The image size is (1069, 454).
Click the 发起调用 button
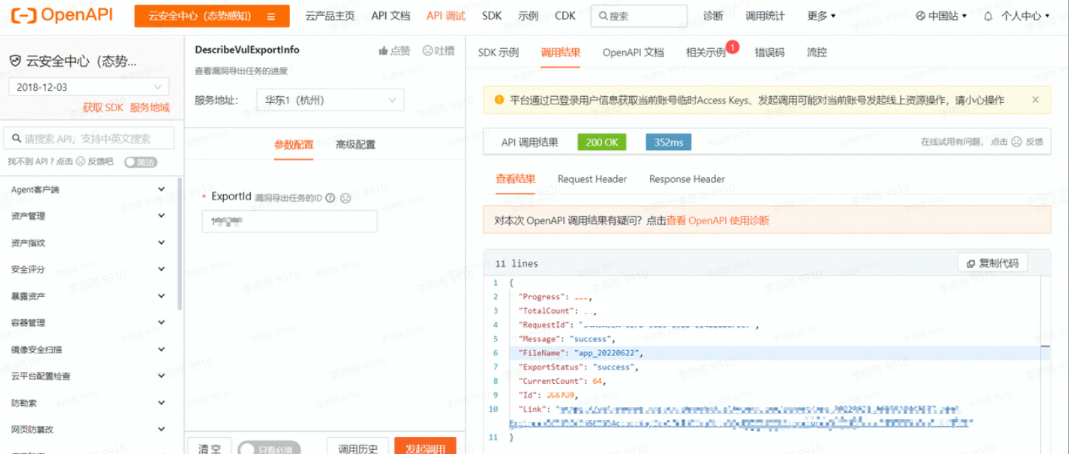[x=425, y=447]
